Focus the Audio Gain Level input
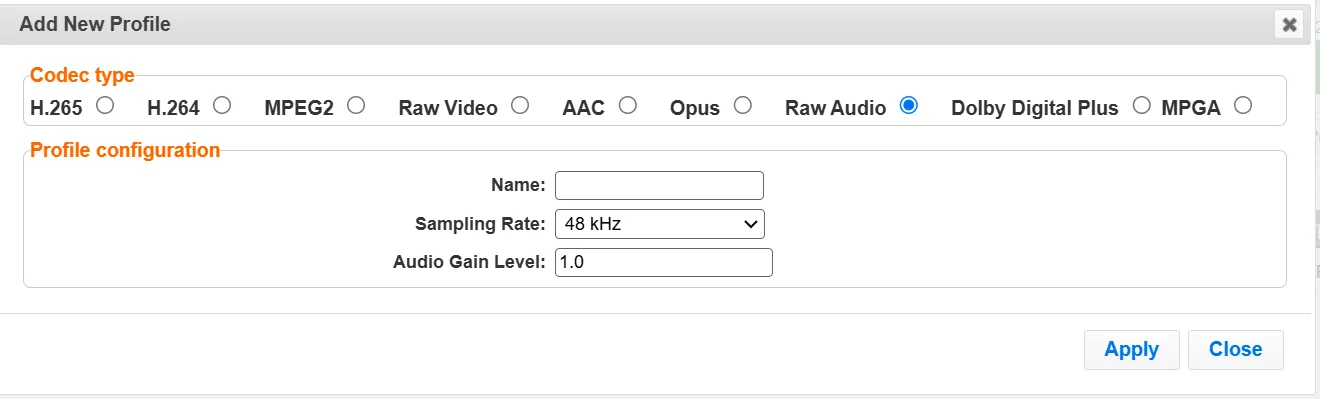The height and width of the screenshot is (399, 1320). [x=664, y=262]
